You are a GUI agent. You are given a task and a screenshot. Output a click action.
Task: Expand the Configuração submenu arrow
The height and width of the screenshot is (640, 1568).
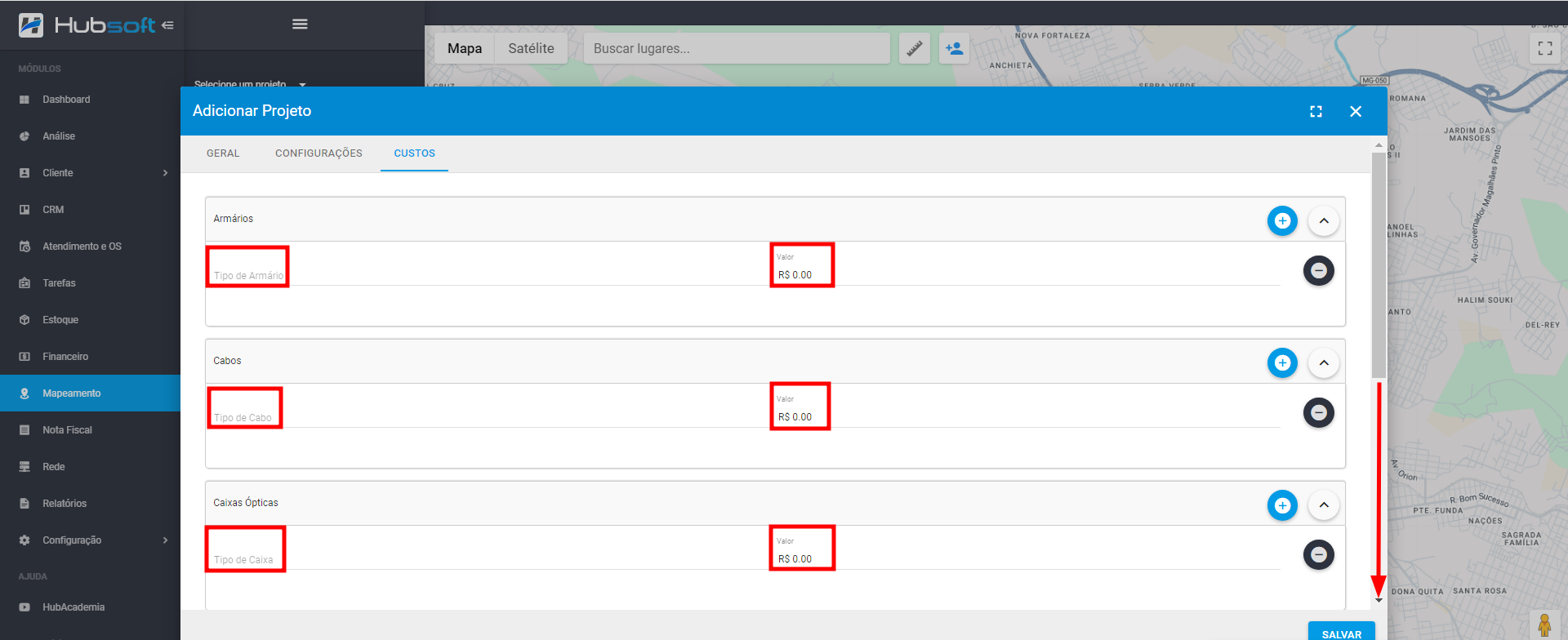pos(165,540)
